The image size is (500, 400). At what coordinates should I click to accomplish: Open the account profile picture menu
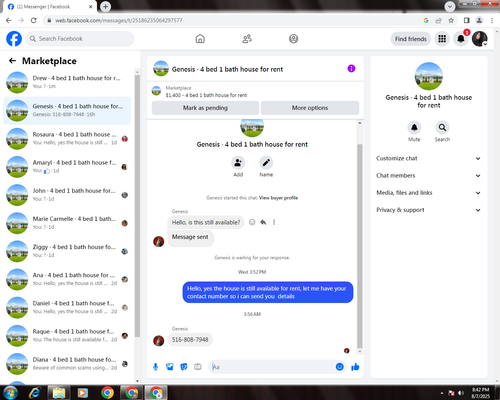tap(480, 39)
